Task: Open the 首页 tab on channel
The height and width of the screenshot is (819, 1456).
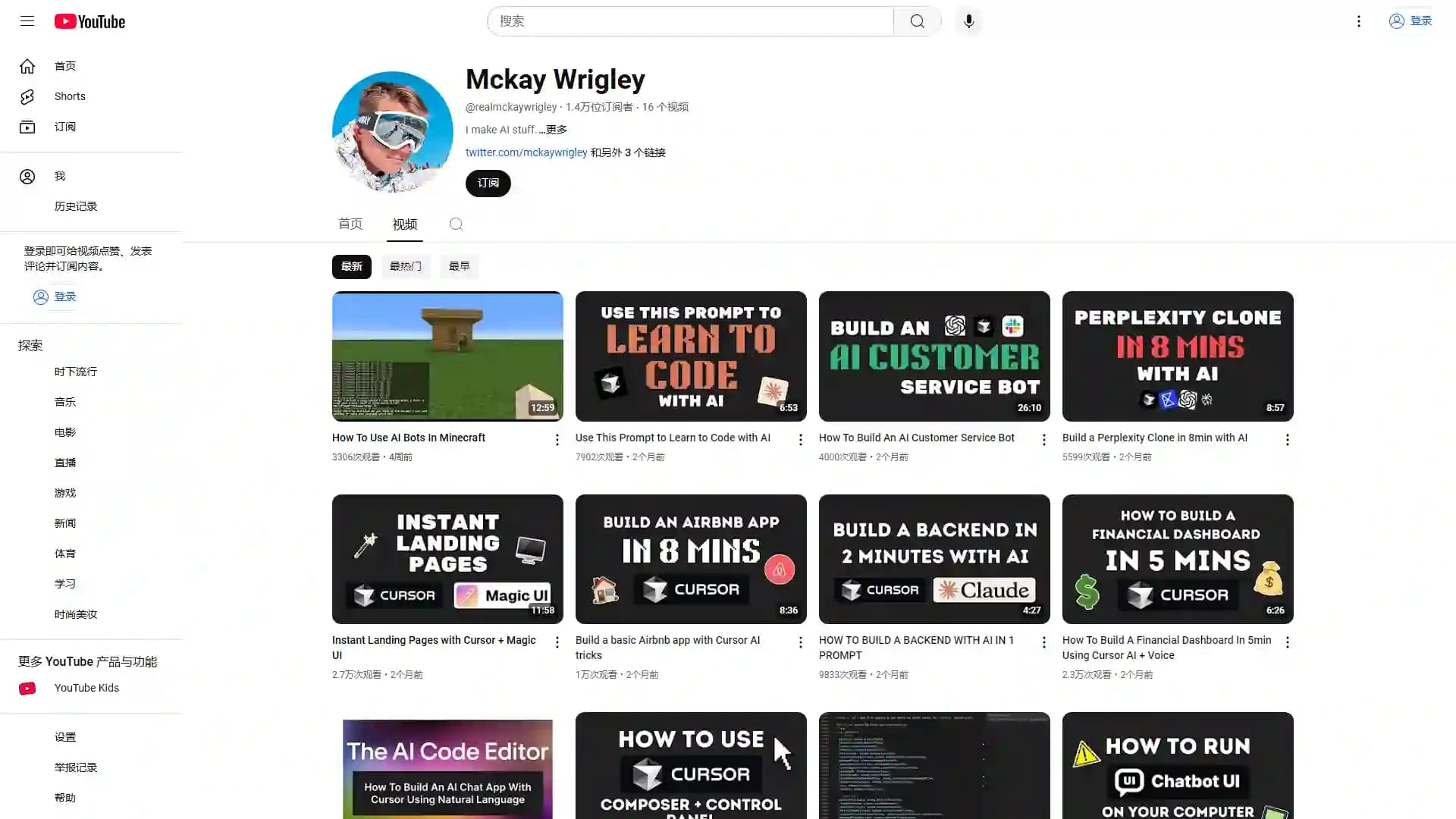Action: [350, 224]
